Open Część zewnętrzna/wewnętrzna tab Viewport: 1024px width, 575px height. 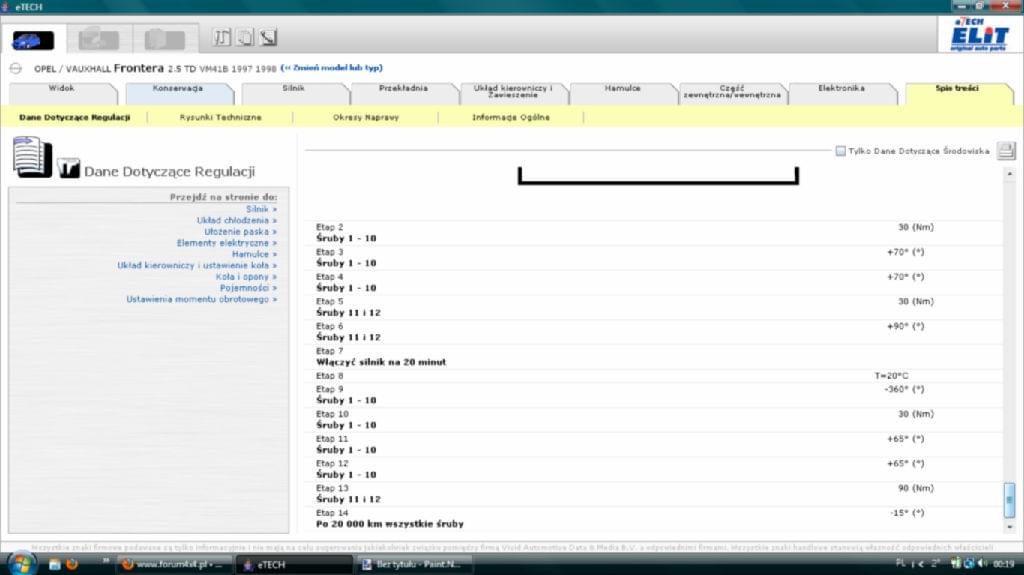pyautogui.click(x=732, y=93)
